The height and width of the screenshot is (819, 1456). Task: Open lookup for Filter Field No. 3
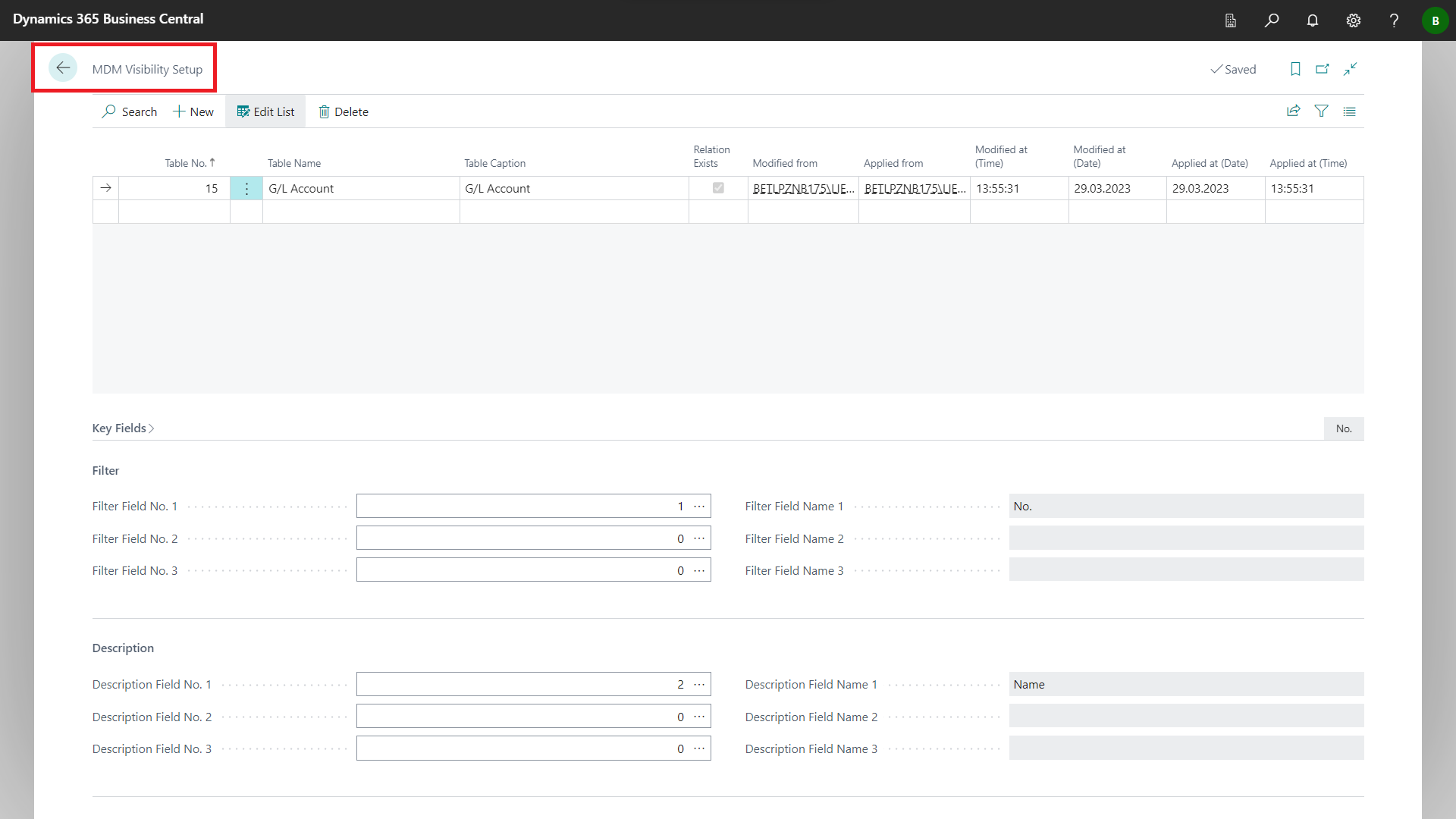(699, 570)
